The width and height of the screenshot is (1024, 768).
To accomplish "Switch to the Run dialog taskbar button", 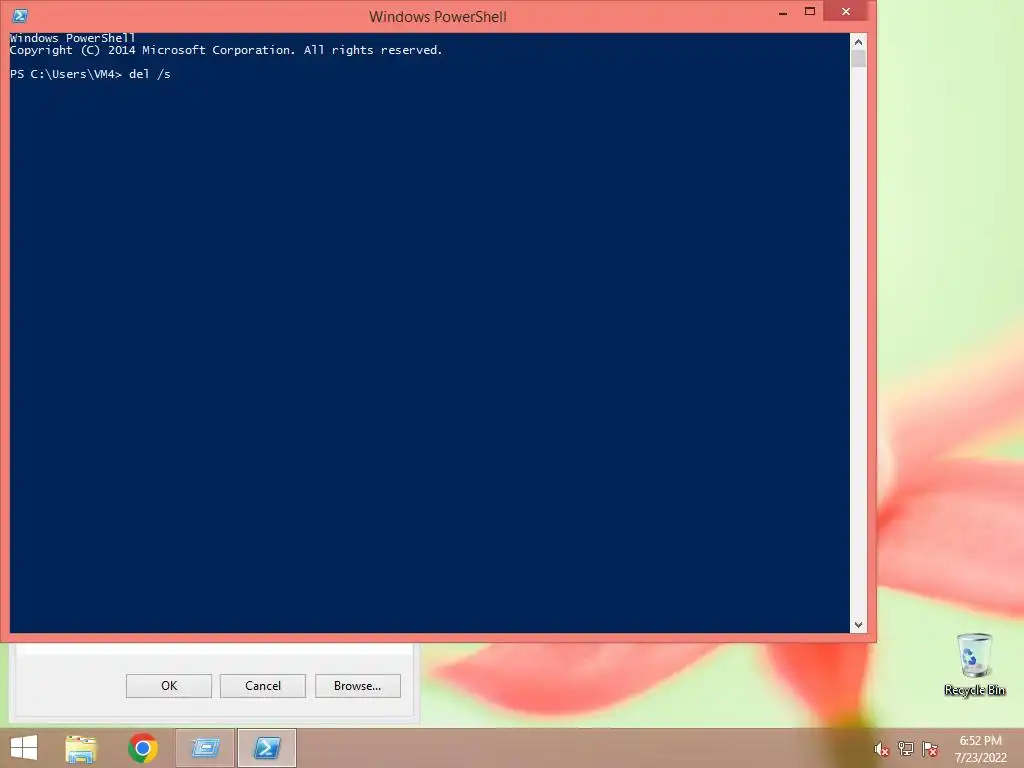I will click(x=205, y=748).
